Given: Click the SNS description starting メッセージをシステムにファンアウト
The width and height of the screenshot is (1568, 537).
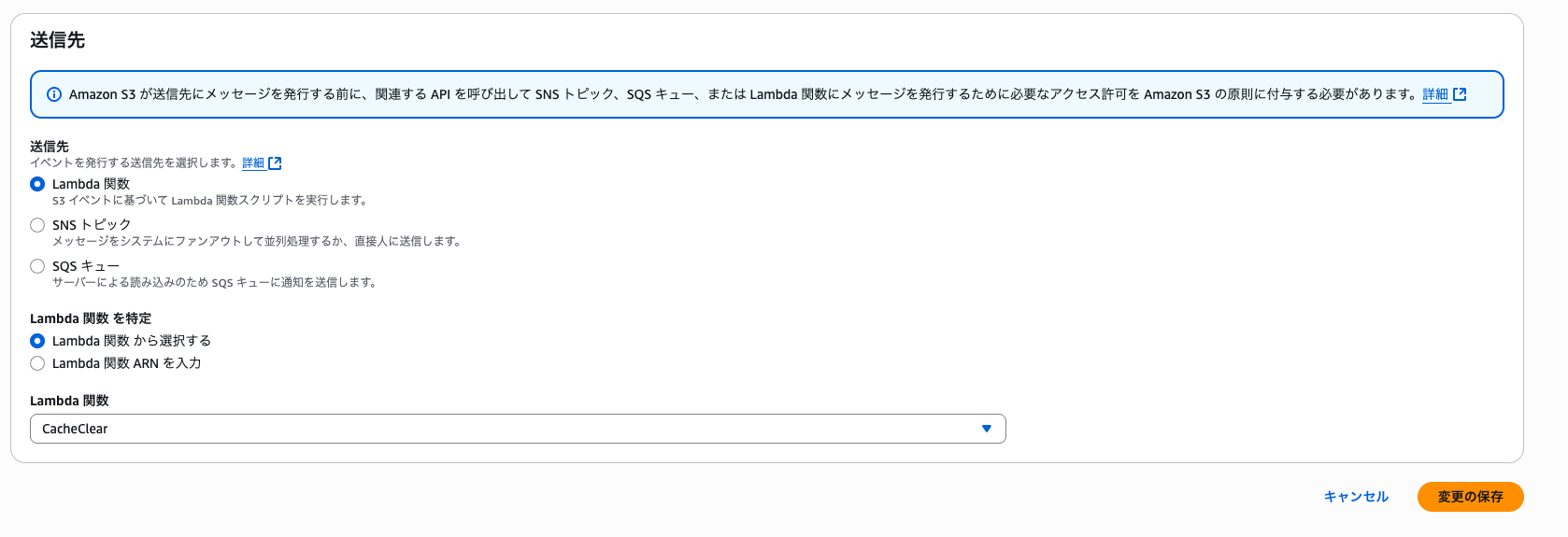Looking at the screenshot, I should 257,241.
